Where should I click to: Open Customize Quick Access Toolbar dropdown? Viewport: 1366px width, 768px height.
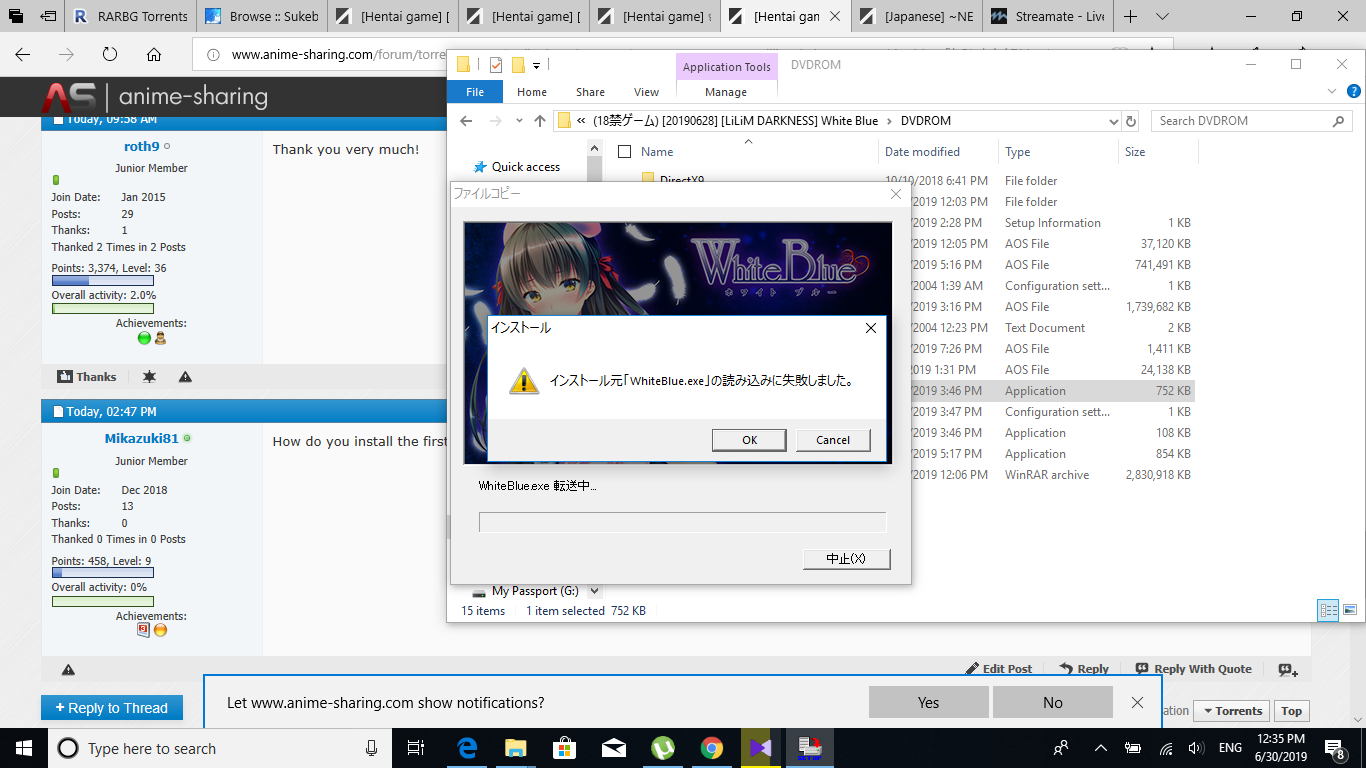coord(536,66)
